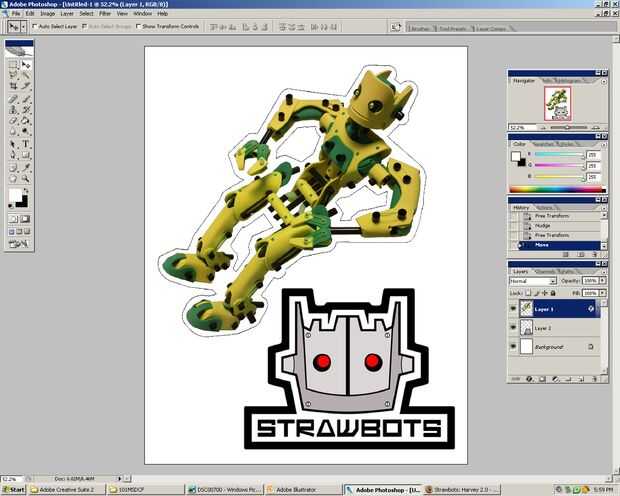This screenshot has height=496, width=620.
Task: Select the Dodge tool
Action: [26, 131]
